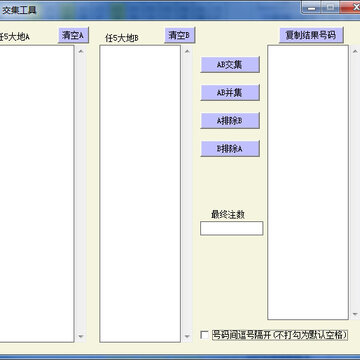Enable the 号码间逗号隔开 checkbox

(205, 335)
